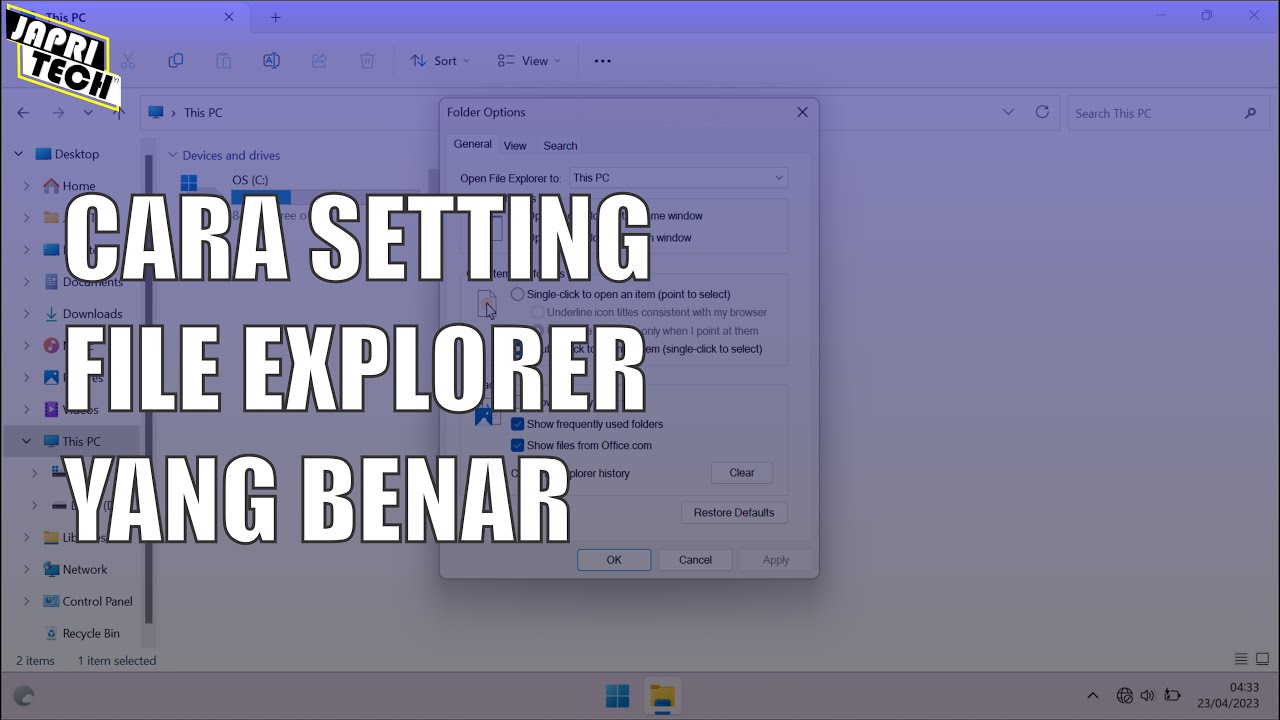Click the Copy icon in the toolbar
This screenshot has width=1280, height=720.
176,61
